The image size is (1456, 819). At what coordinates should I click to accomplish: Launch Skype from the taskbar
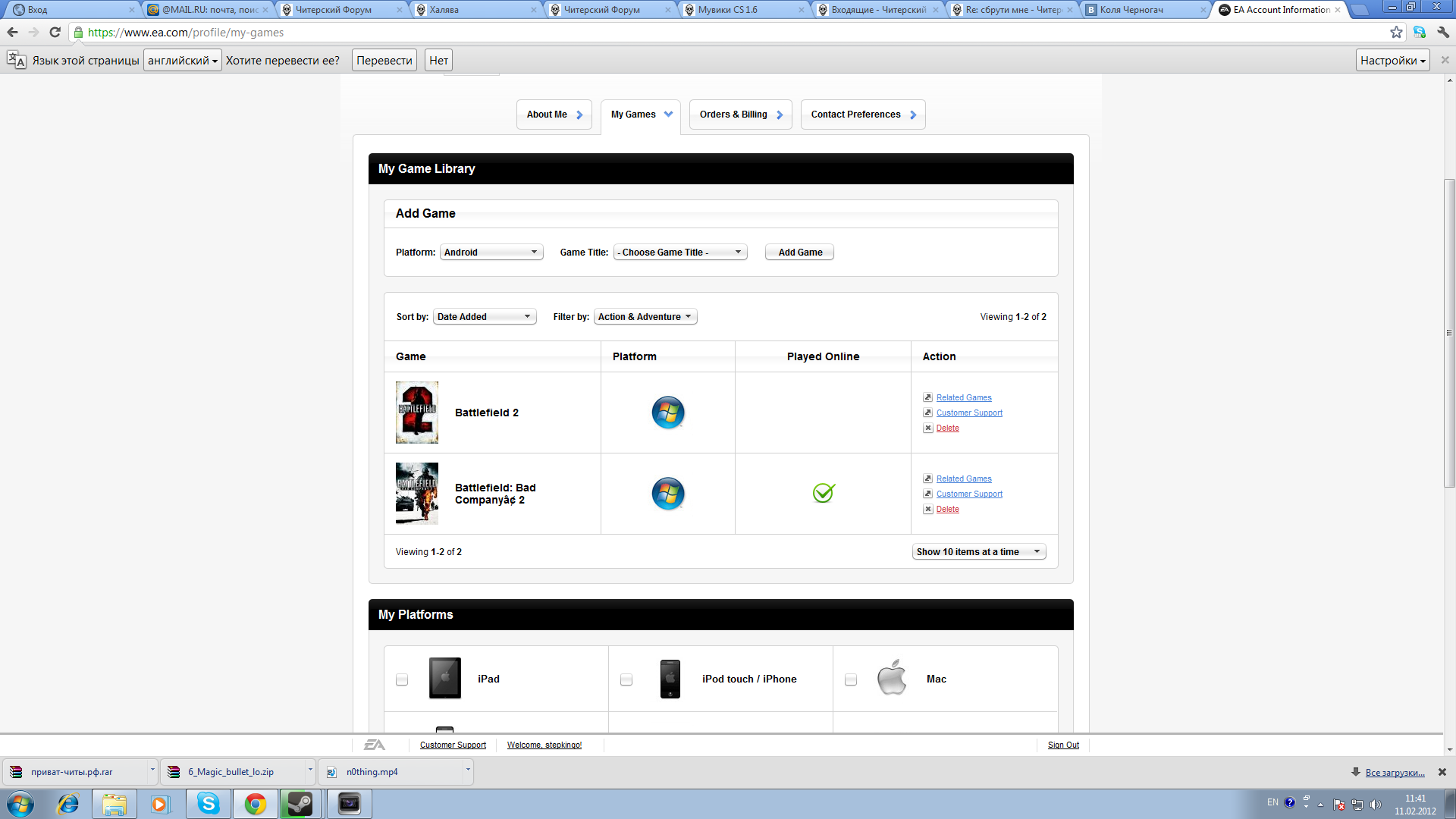(x=208, y=804)
